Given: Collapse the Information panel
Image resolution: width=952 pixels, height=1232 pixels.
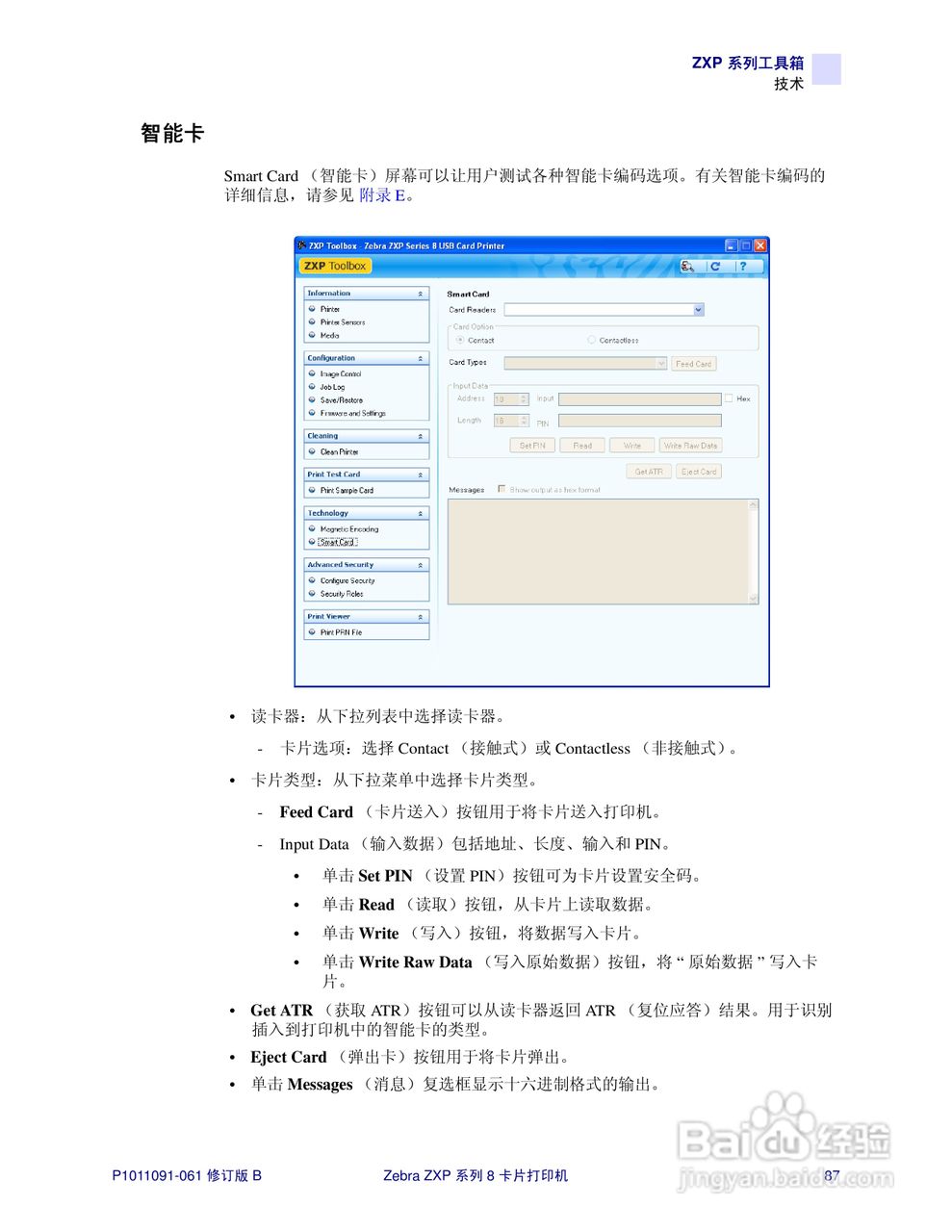Looking at the screenshot, I should tap(420, 294).
